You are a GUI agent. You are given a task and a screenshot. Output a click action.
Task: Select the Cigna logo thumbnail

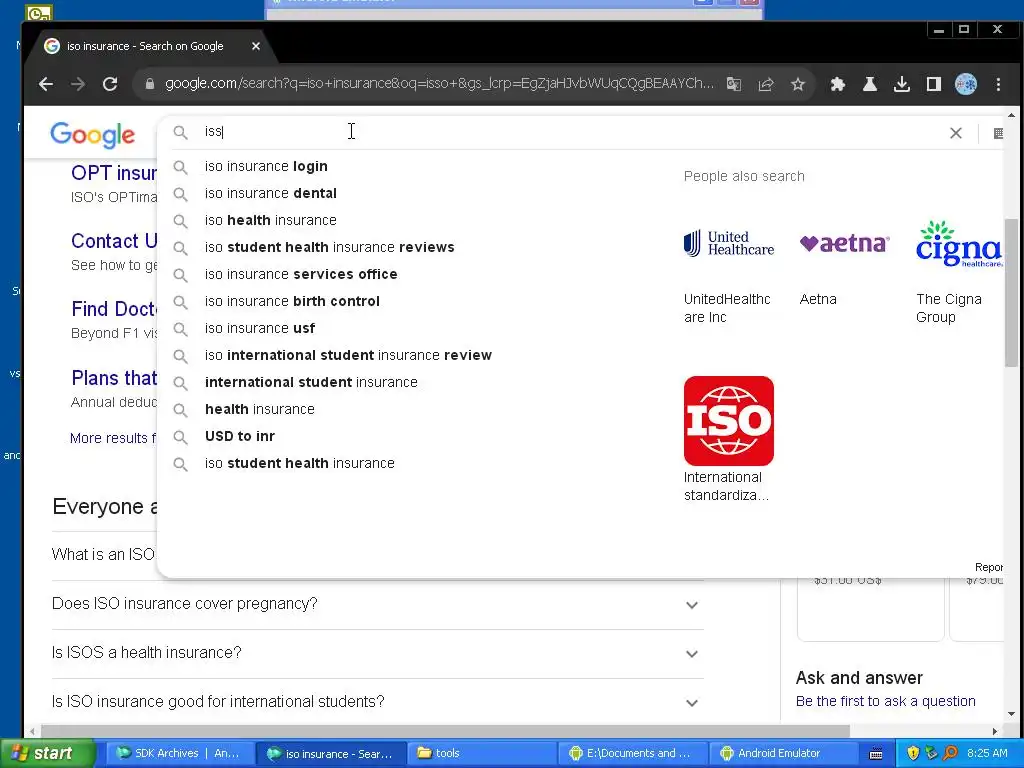coord(959,244)
